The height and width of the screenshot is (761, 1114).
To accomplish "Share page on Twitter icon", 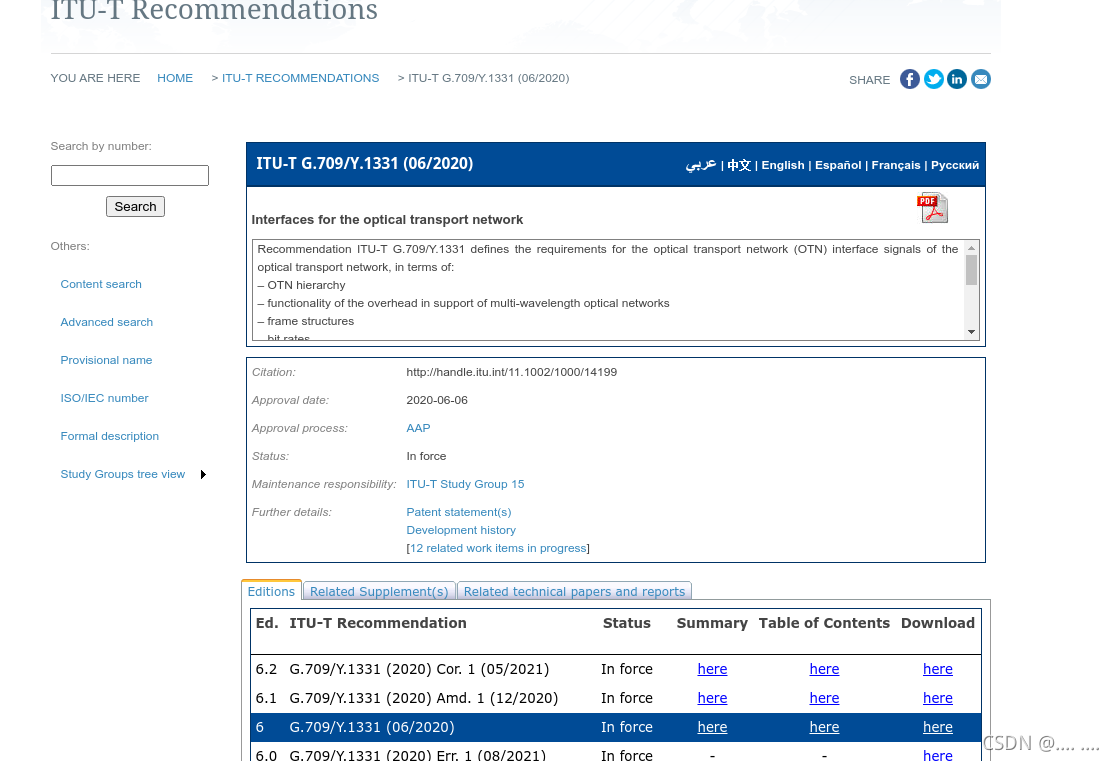I will coord(934,79).
